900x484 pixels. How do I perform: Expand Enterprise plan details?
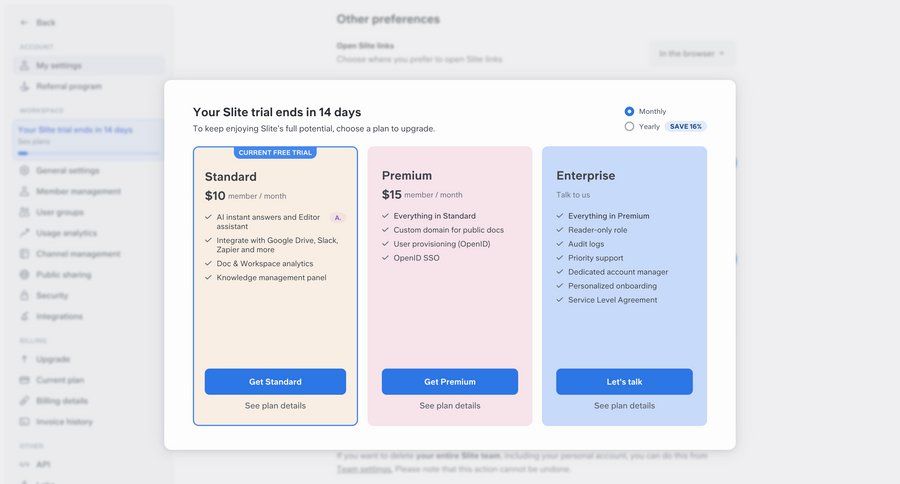[x=624, y=406]
